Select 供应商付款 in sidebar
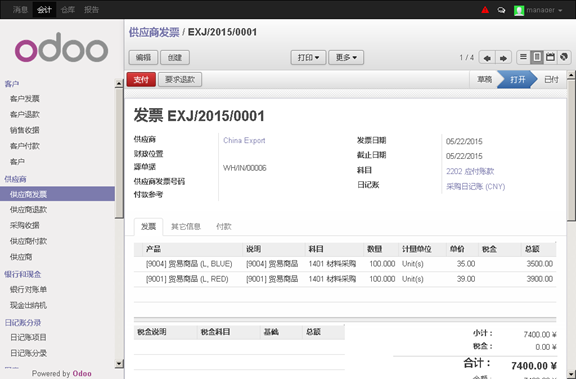 (28, 241)
